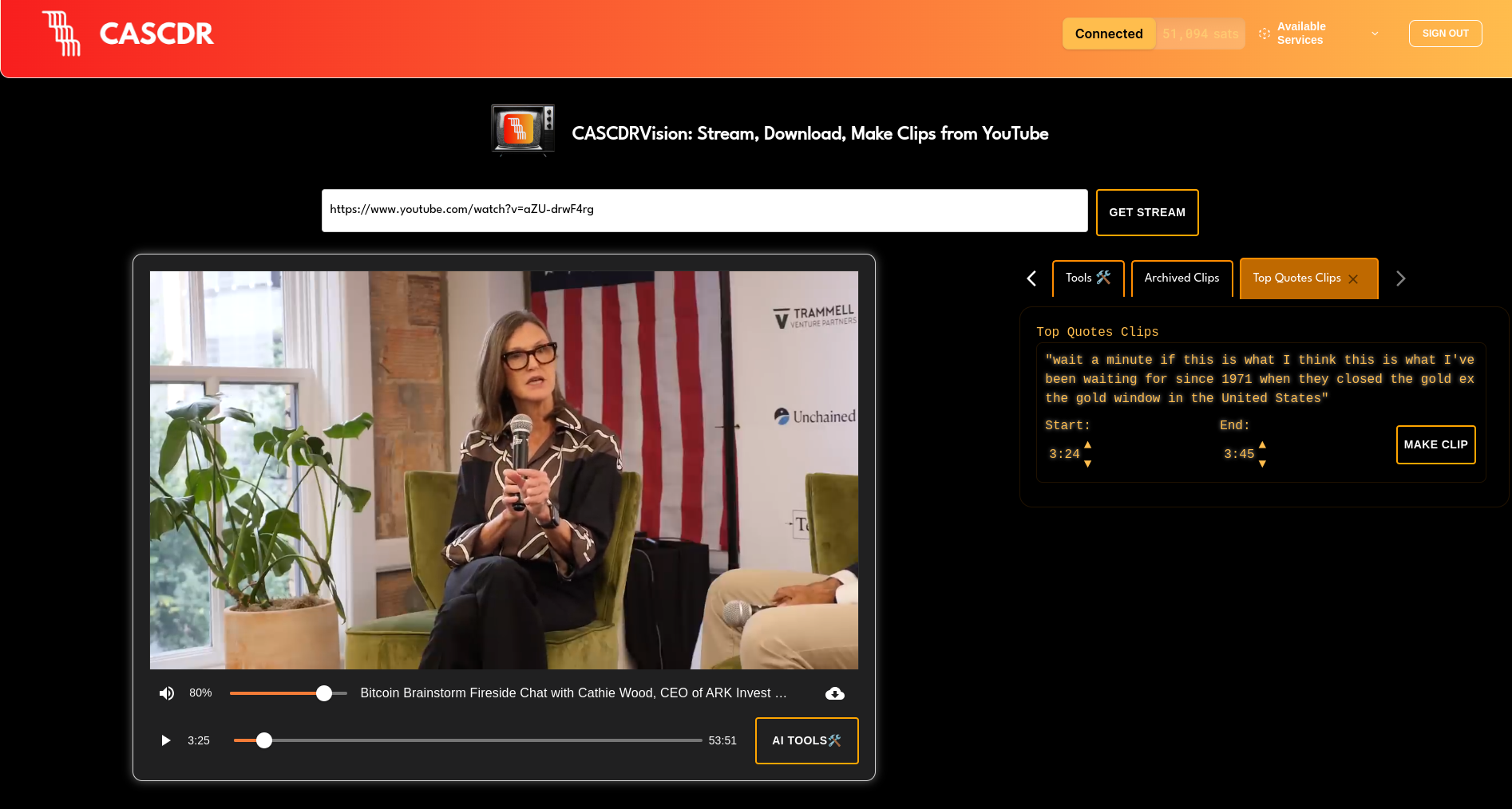Decrease clip end time by one step
The width and height of the screenshot is (1512, 809).
point(1262,464)
